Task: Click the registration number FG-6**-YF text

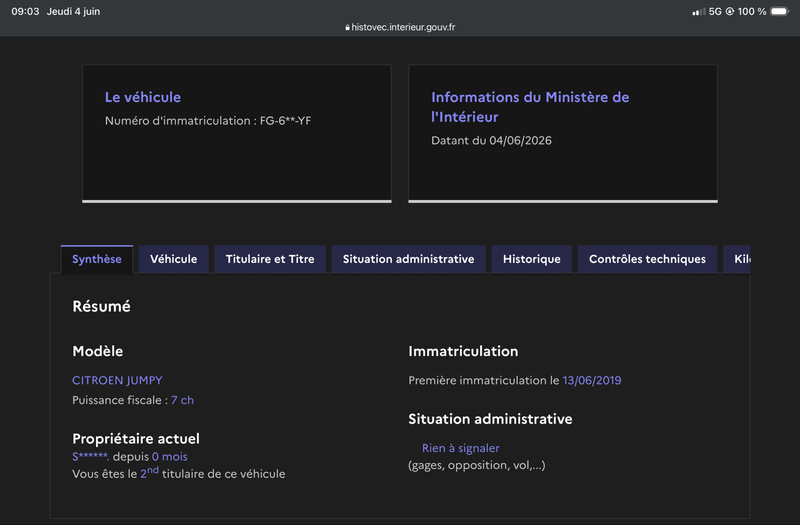Action: coord(285,121)
